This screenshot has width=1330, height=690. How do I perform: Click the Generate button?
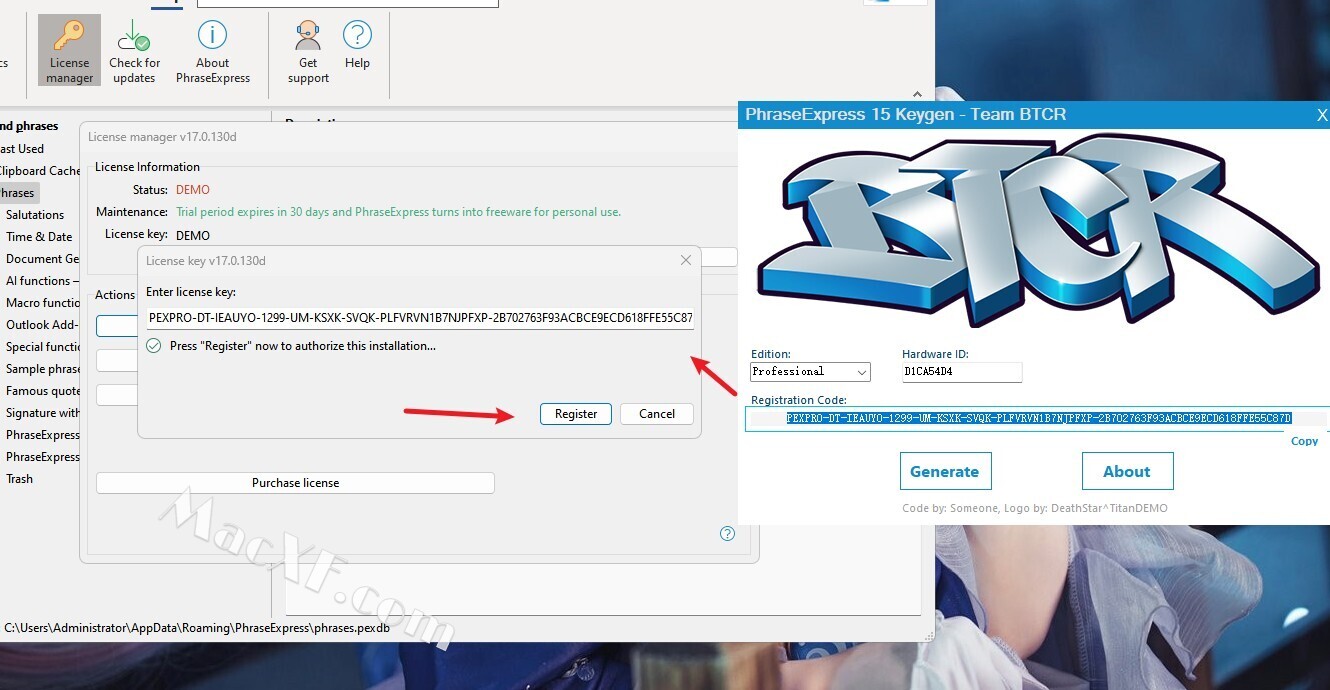click(x=945, y=471)
